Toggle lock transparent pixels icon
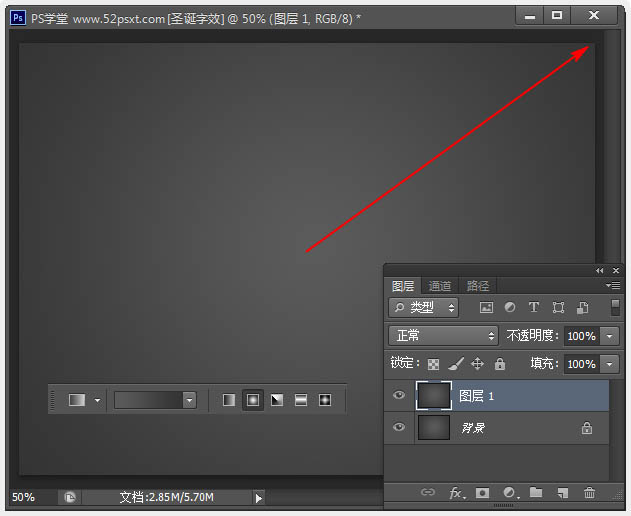Viewport: 631px width, 516px height. coord(433,365)
